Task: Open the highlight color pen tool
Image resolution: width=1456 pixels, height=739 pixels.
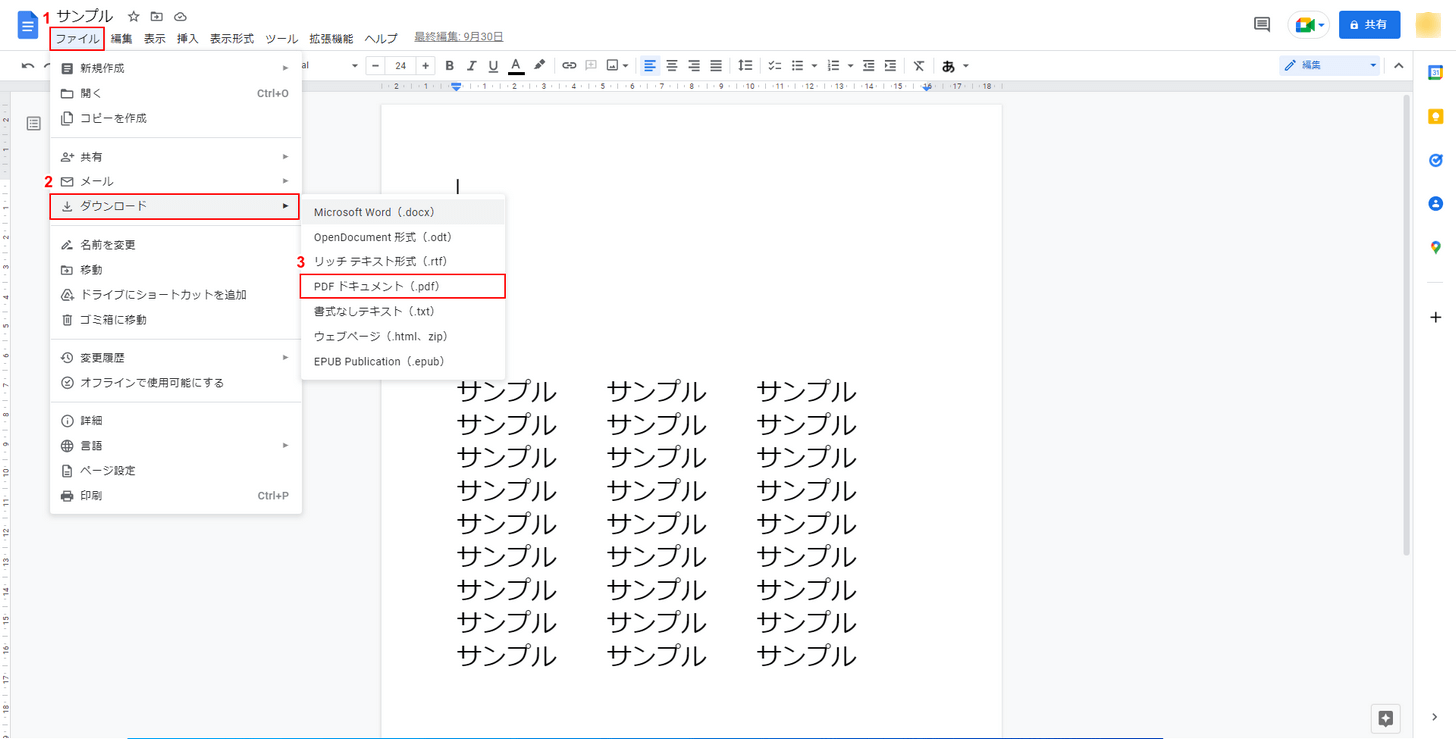Action: 539,66
